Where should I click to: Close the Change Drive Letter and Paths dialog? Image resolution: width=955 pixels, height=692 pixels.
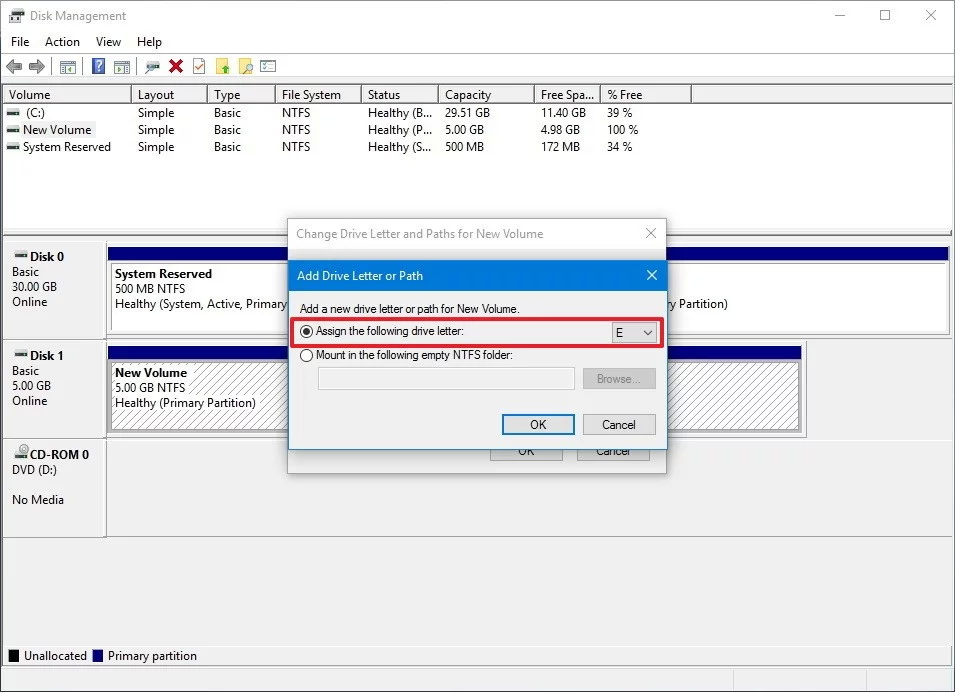[650, 233]
